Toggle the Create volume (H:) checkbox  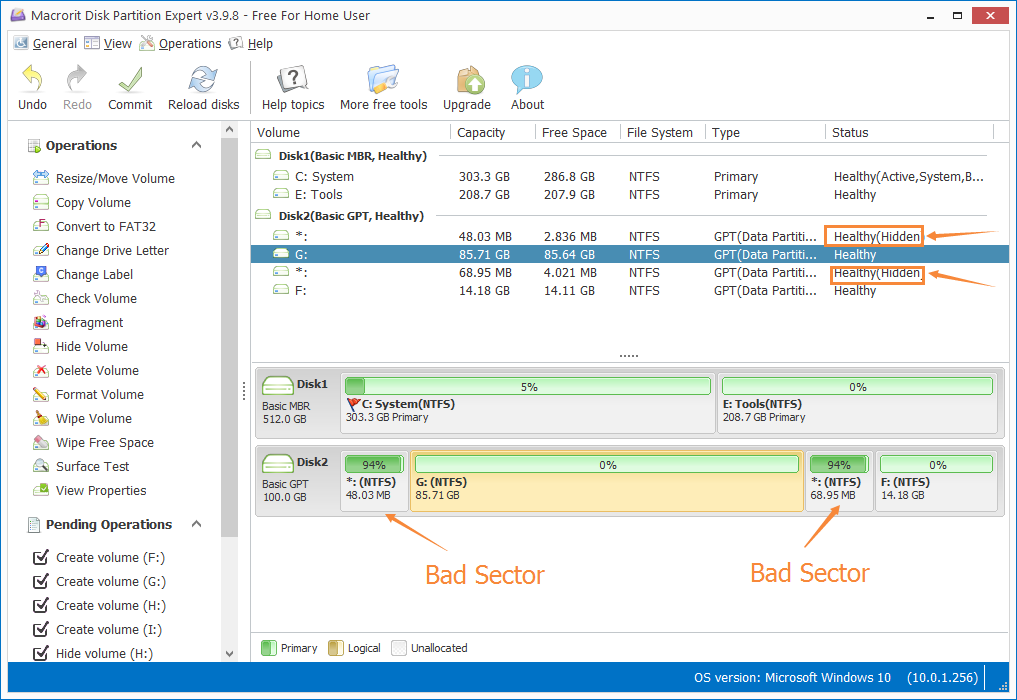point(41,605)
